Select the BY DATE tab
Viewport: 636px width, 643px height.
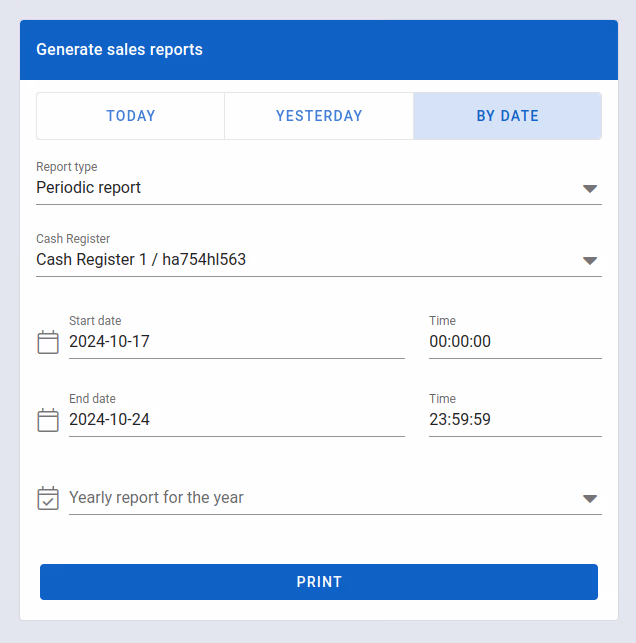[507, 116]
